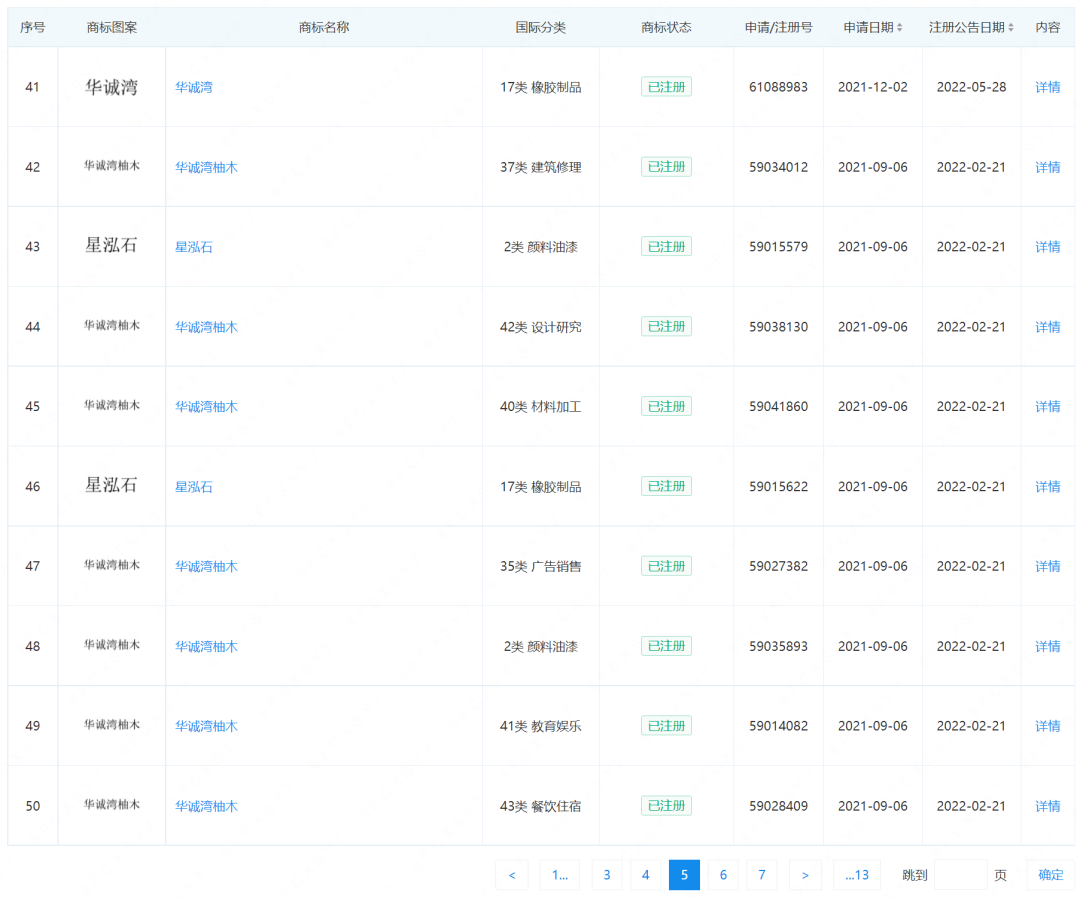Focus the 跳到 page number input field
The height and width of the screenshot is (898, 1080).
960,875
